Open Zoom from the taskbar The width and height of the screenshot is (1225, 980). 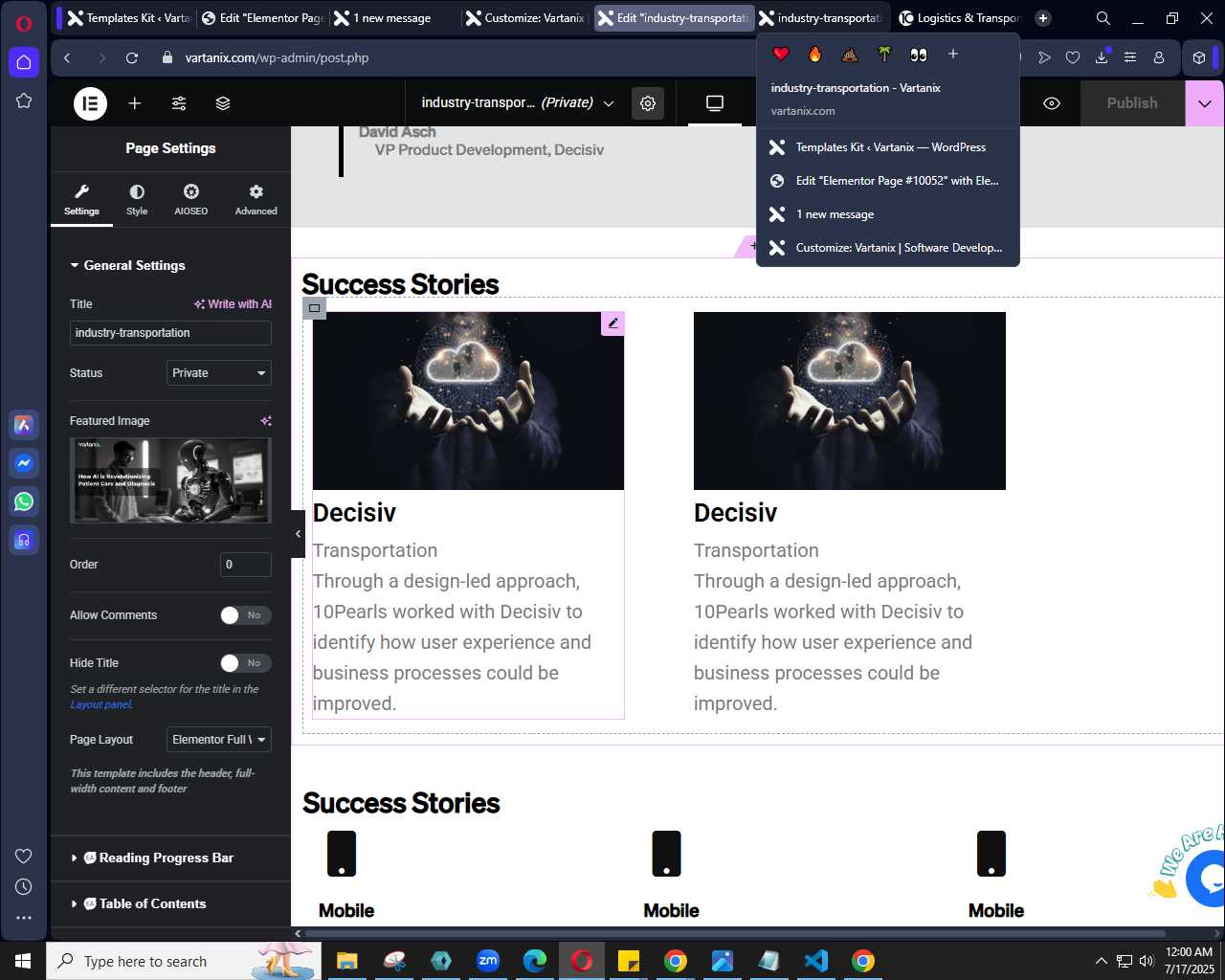click(488, 961)
